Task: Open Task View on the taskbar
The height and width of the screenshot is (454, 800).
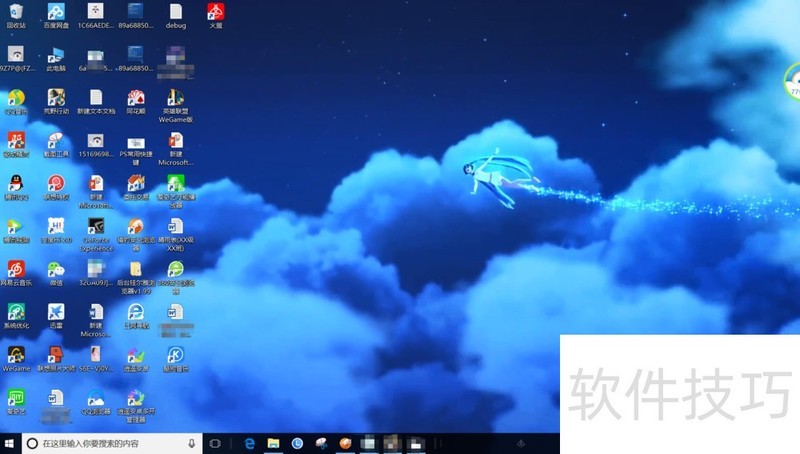Action: tap(215, 443)
